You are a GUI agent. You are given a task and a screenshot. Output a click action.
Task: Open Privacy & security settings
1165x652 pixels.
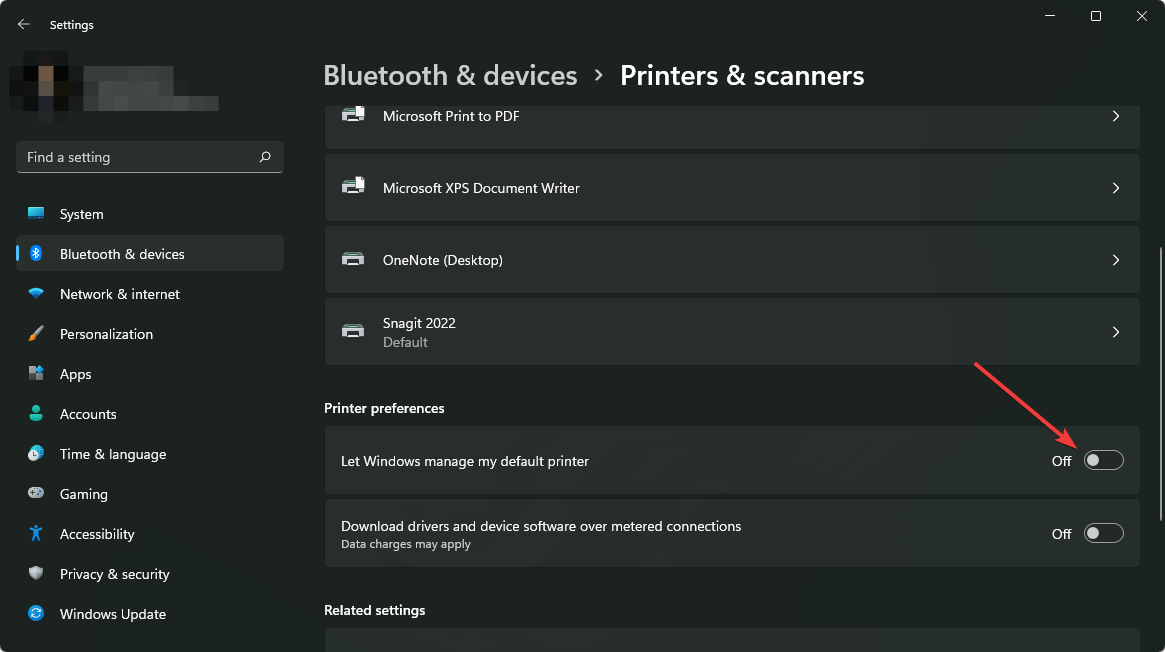150,574
